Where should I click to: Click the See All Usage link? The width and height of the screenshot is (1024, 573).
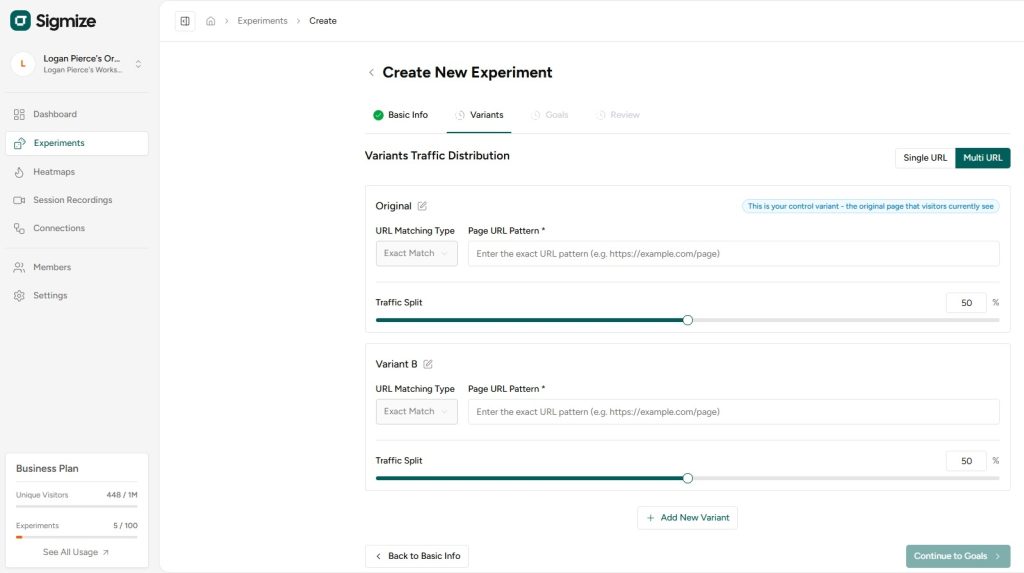click(76, 552)
